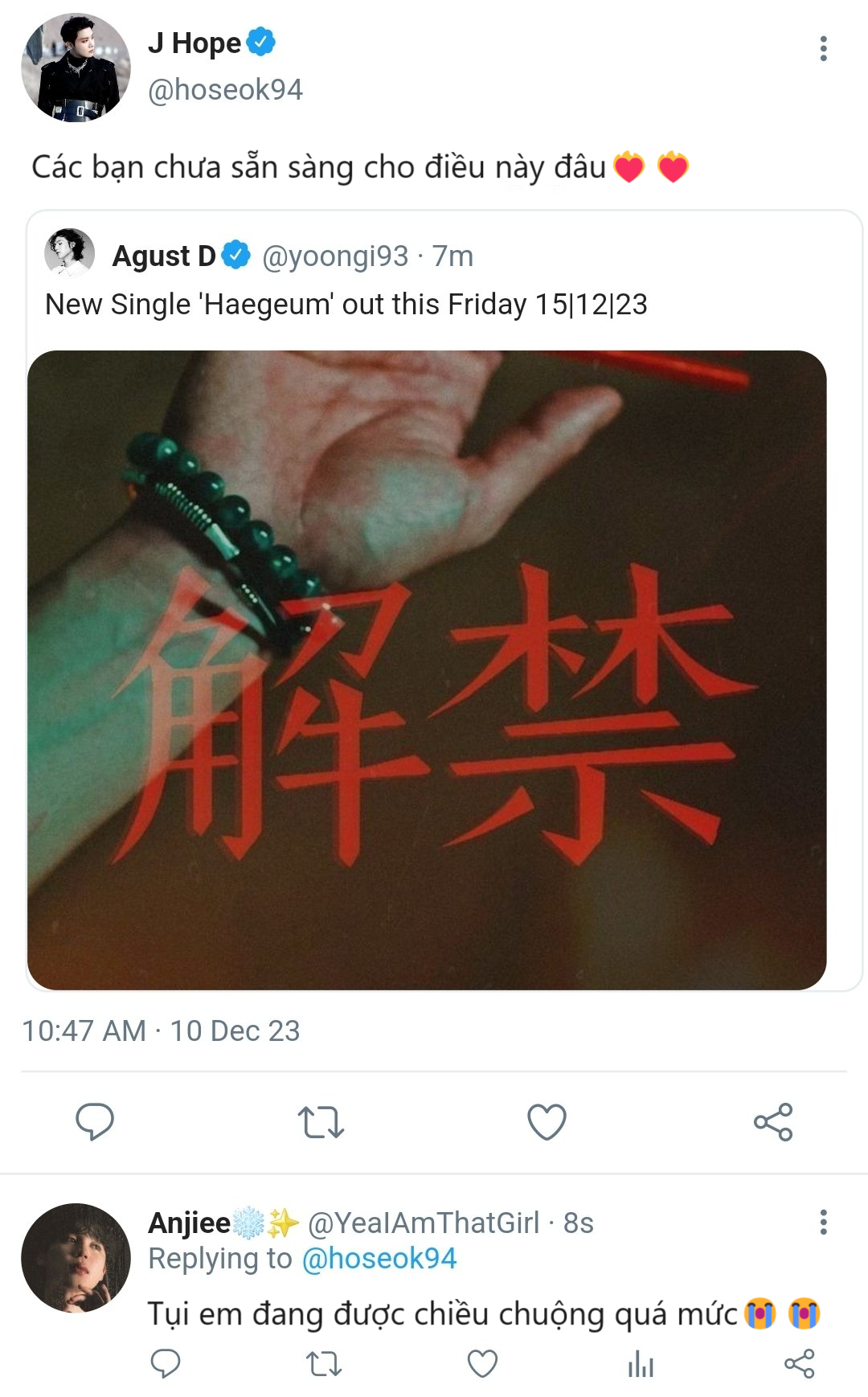The width and height of the screenshot is (868, 1397).
Task: Click the 10:47 AM timestamp of tweet
Action: pos(84,1030)
